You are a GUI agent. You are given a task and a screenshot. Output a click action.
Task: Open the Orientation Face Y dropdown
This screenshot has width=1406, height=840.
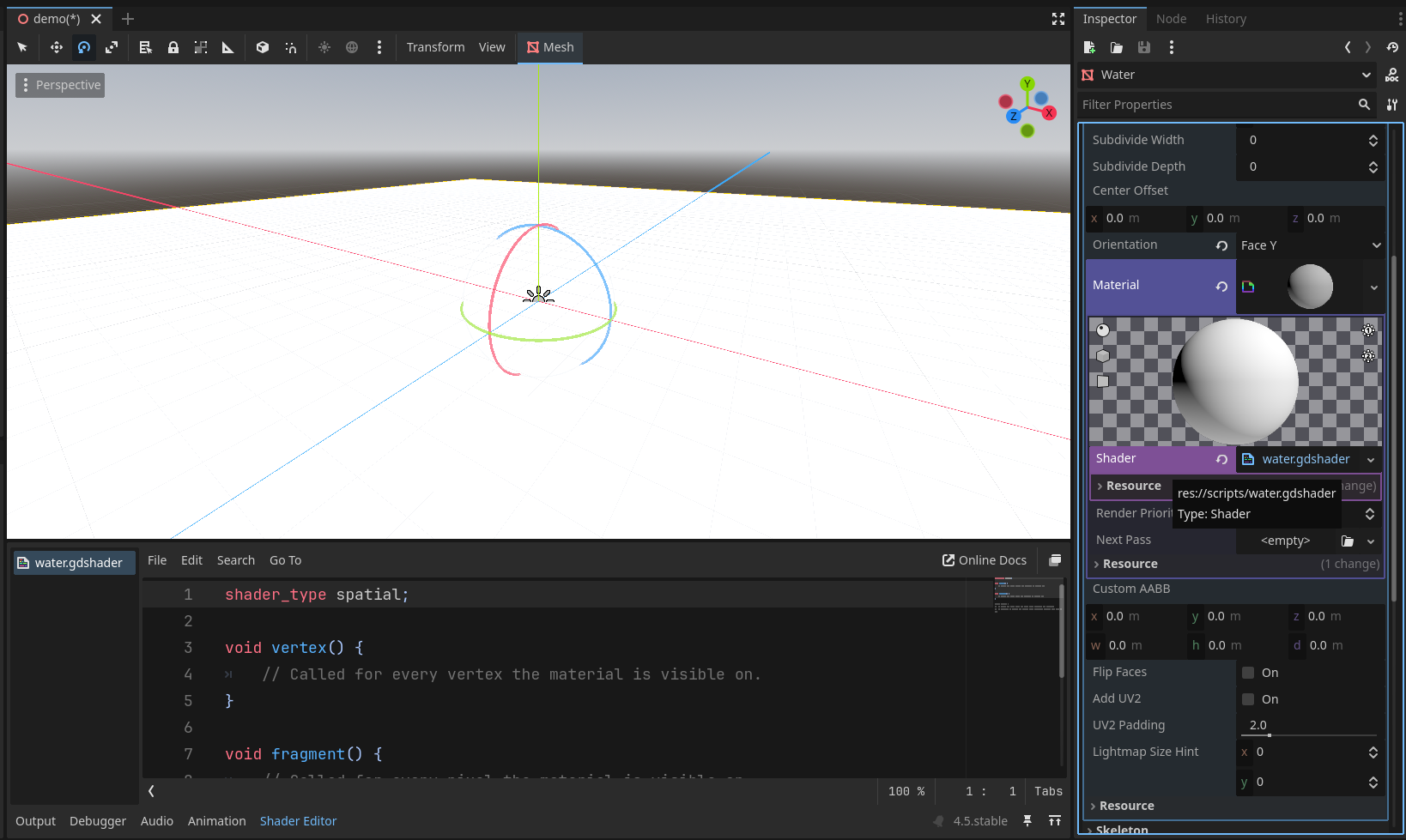point(1310,245)
